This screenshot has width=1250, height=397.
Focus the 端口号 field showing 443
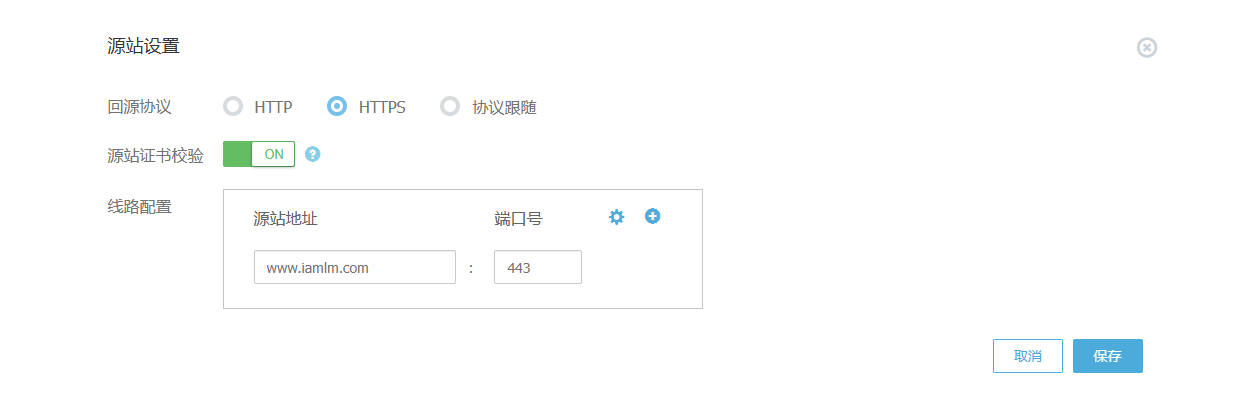[x=538, y=267]
